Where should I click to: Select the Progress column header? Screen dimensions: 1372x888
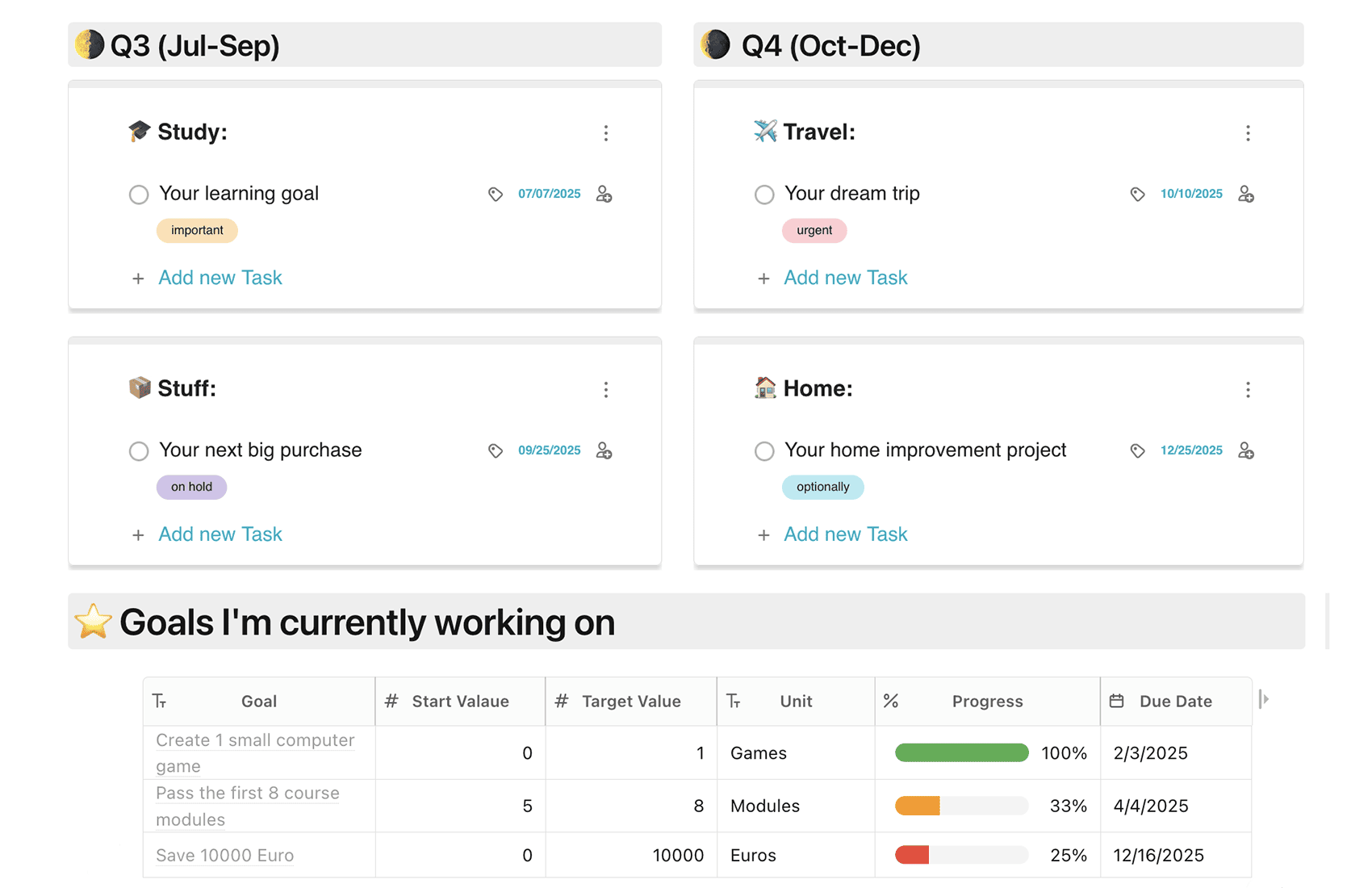[x=987, y=702]
